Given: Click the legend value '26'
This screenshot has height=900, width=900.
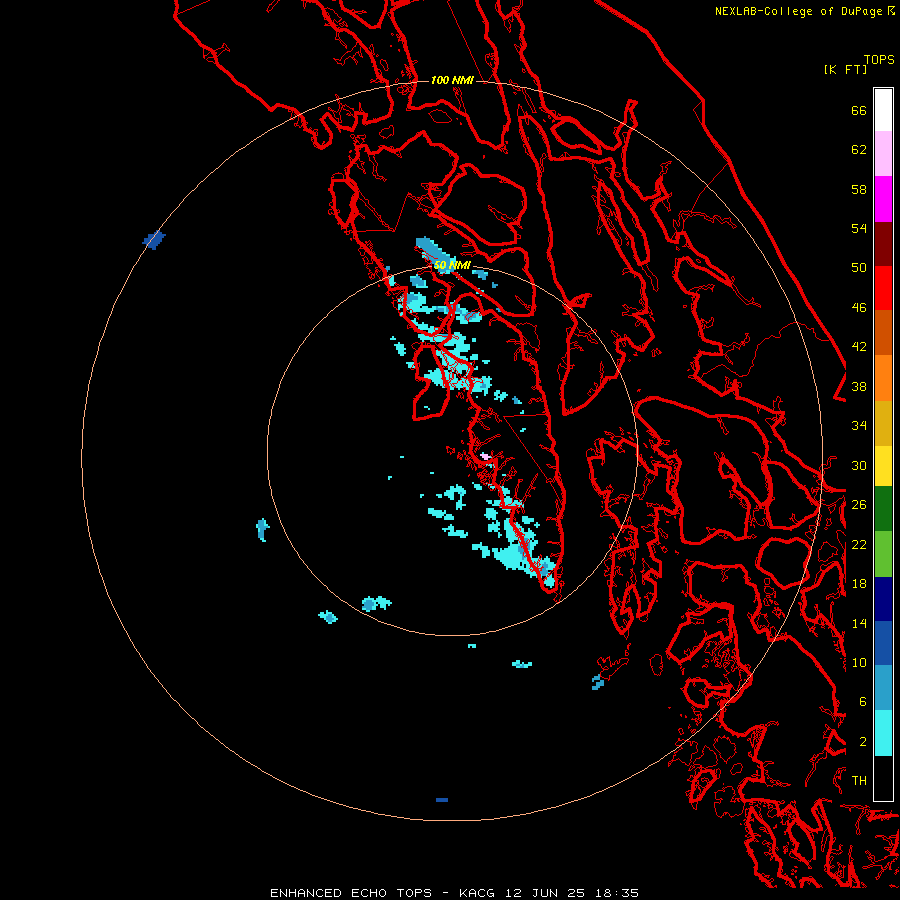Looking at the screenshot, I should (859, 505).
